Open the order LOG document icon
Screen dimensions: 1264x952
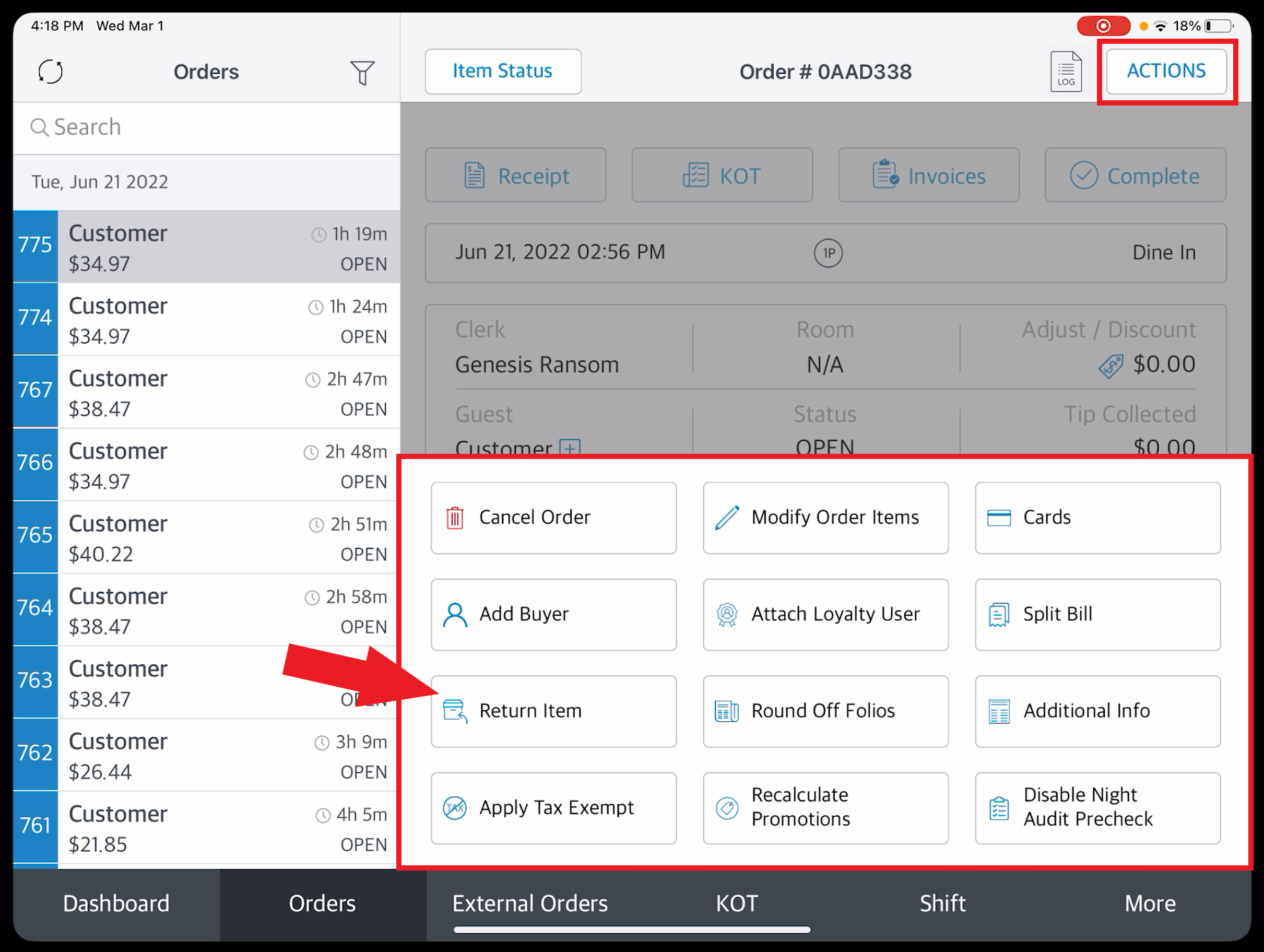(1066, 72)
